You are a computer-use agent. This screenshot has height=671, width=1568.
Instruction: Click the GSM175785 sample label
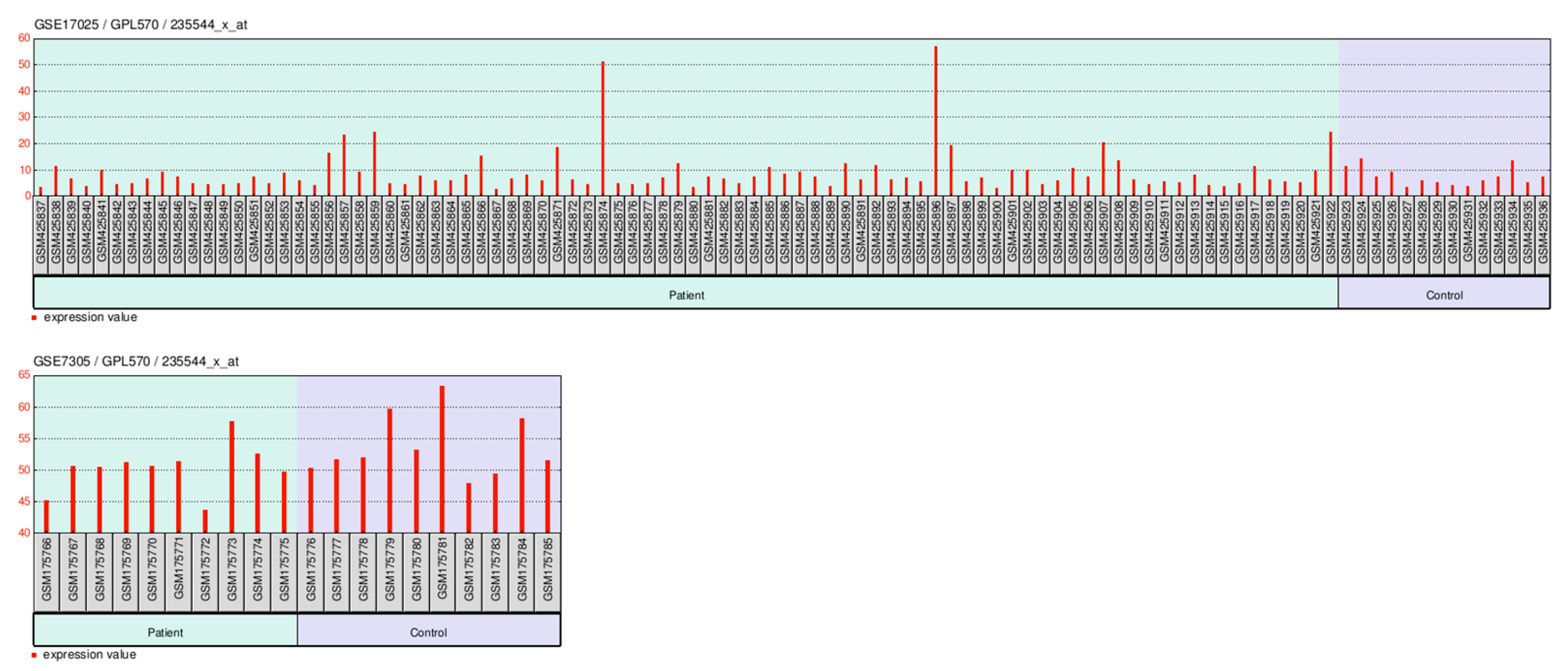pos(548,569)
